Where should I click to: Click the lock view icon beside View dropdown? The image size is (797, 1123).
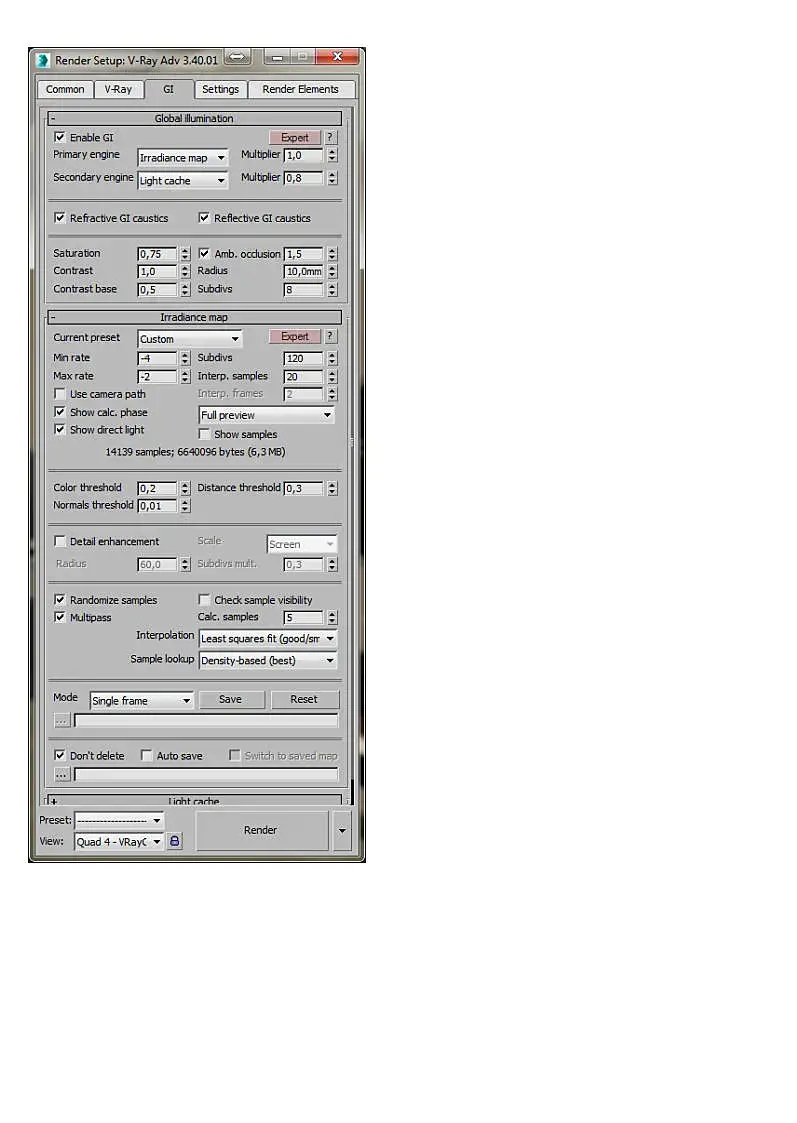[174, 842]
